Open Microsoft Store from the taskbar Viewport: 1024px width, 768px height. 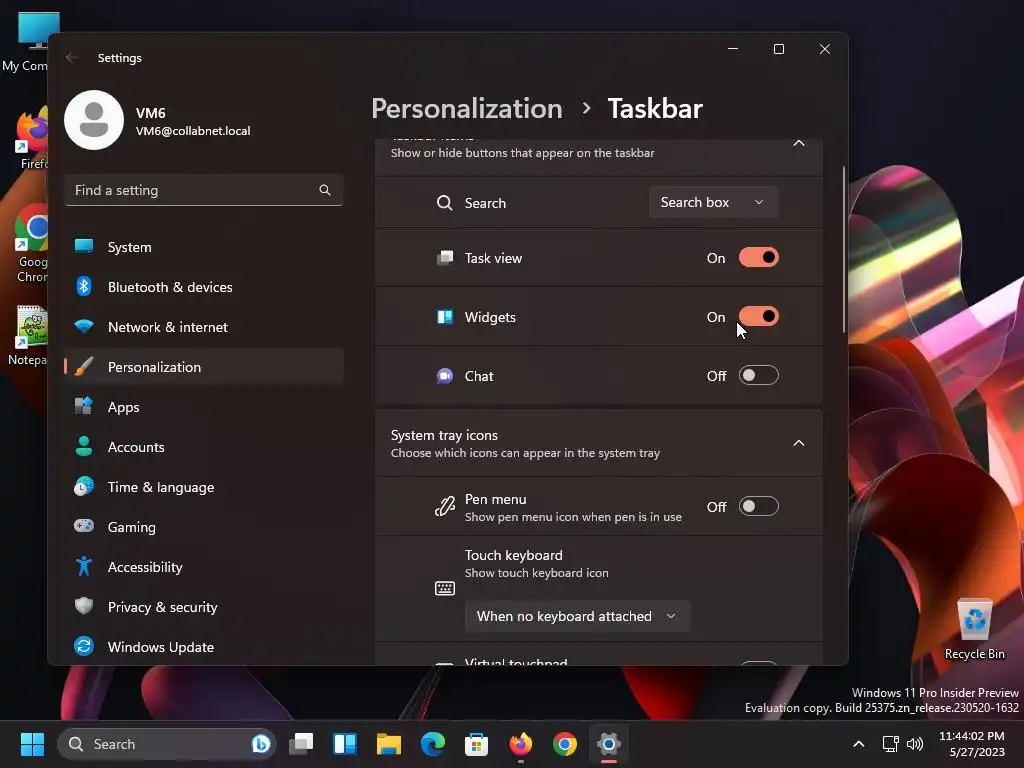coord(477,744)
